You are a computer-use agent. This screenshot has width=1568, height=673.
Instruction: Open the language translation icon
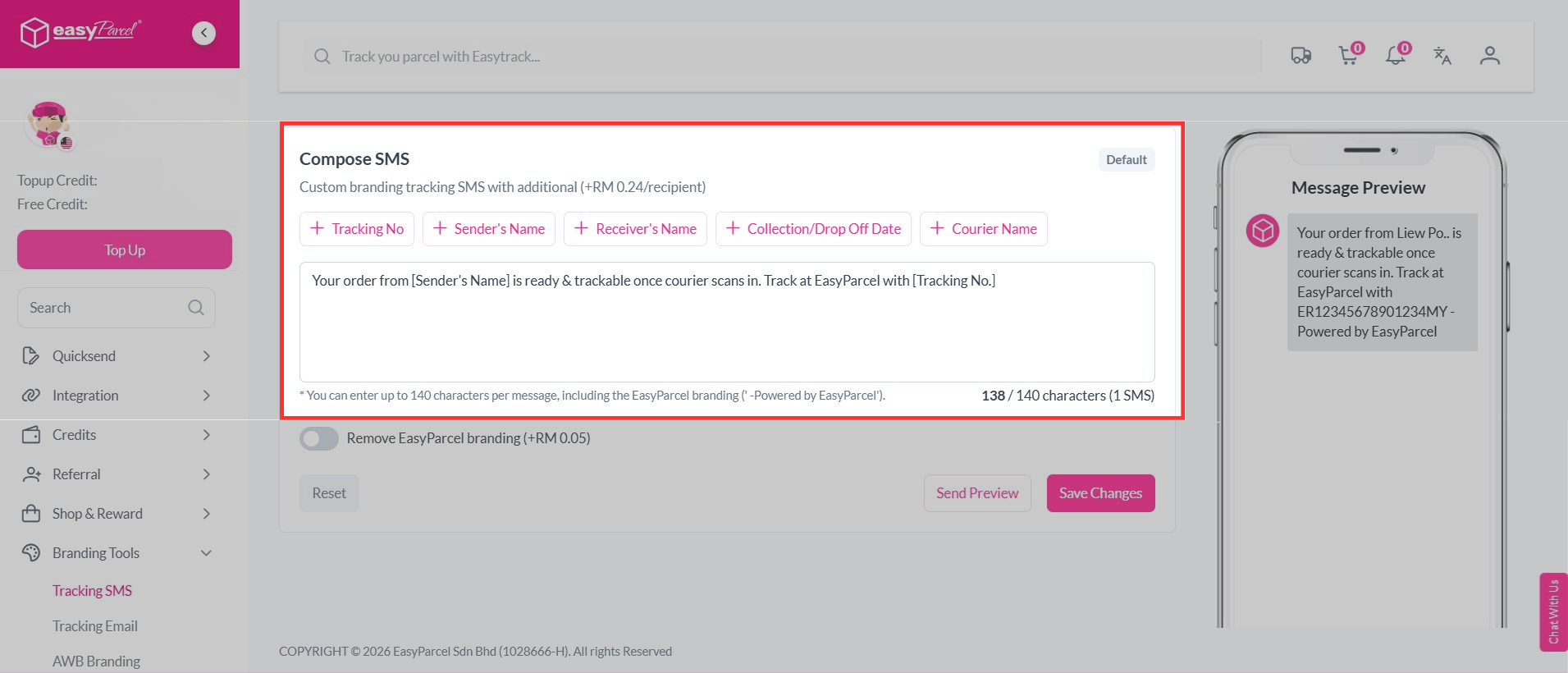pyautogui.click(x=1442, y=56)
